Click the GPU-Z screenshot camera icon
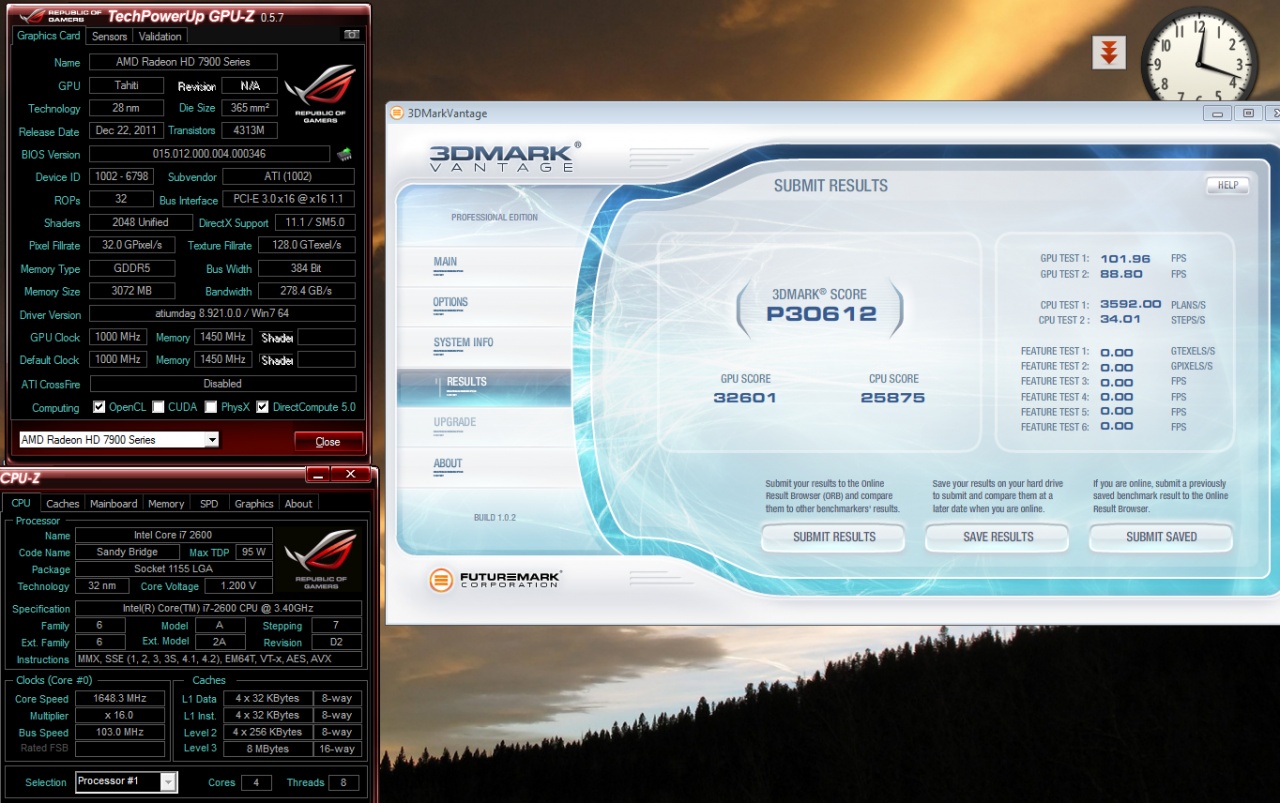 (x=351, y=34)
